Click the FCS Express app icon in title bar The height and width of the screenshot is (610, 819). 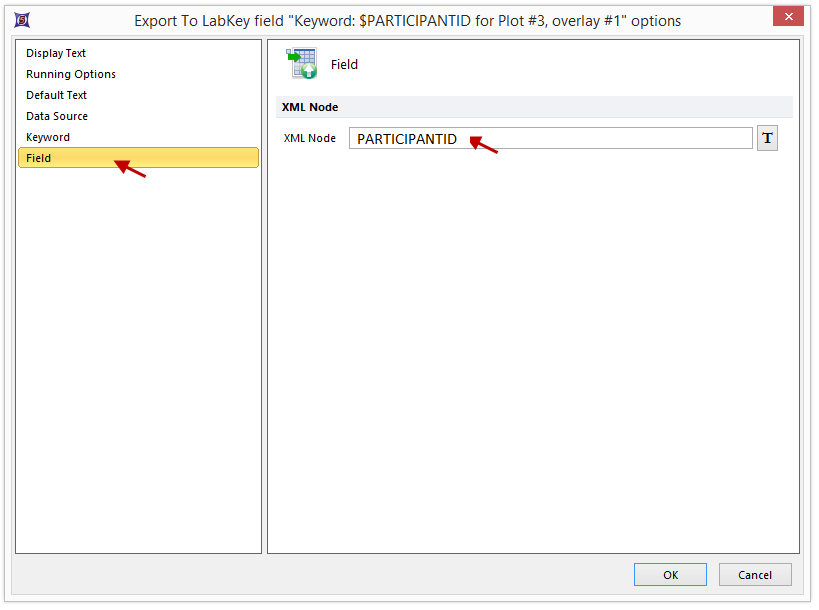[x=22, y=20]
